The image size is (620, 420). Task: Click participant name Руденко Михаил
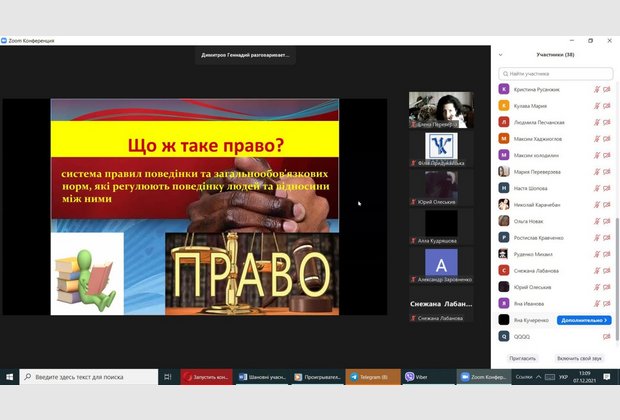[x=533, y=254]
